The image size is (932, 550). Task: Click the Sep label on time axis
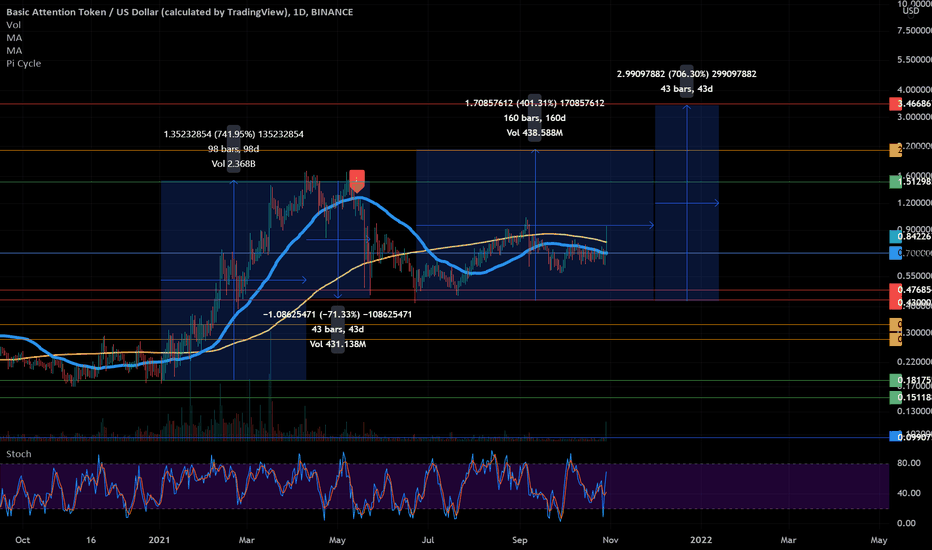tap(520, 540)
